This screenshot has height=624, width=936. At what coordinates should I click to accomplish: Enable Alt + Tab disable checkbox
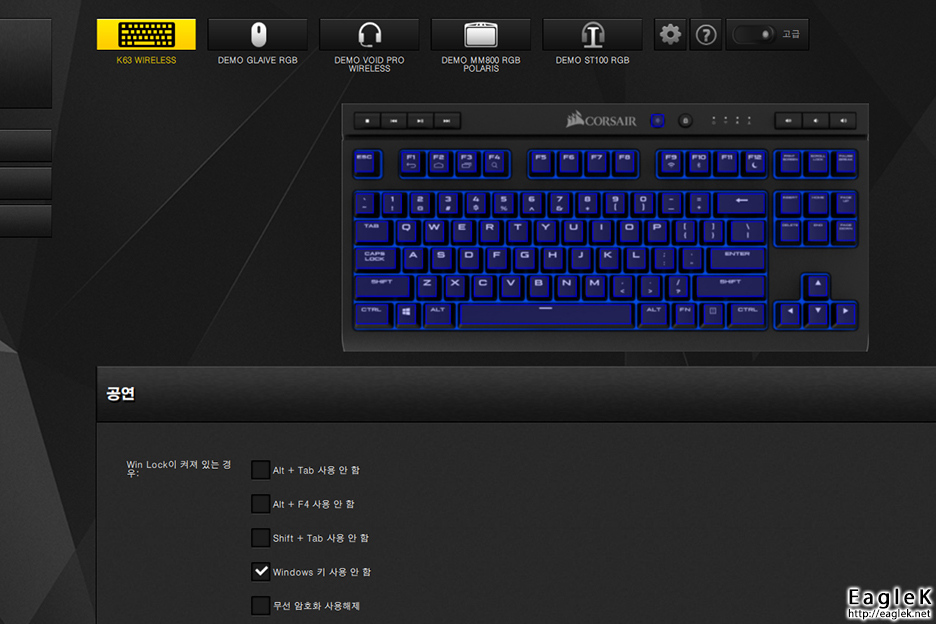point(260,470)
